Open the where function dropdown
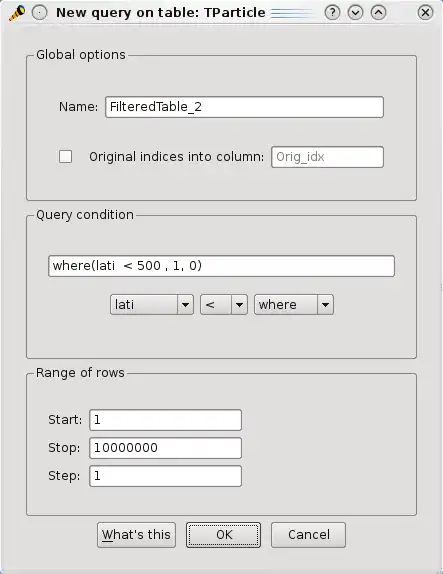The height and width of the screenshot is (574, 443). pos(294,305)
